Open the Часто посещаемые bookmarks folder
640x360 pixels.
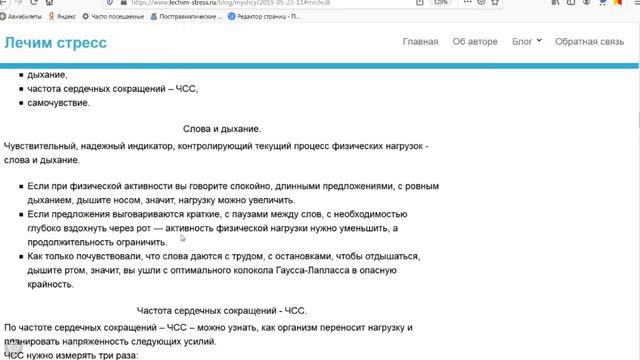click(x=113, y=17)
